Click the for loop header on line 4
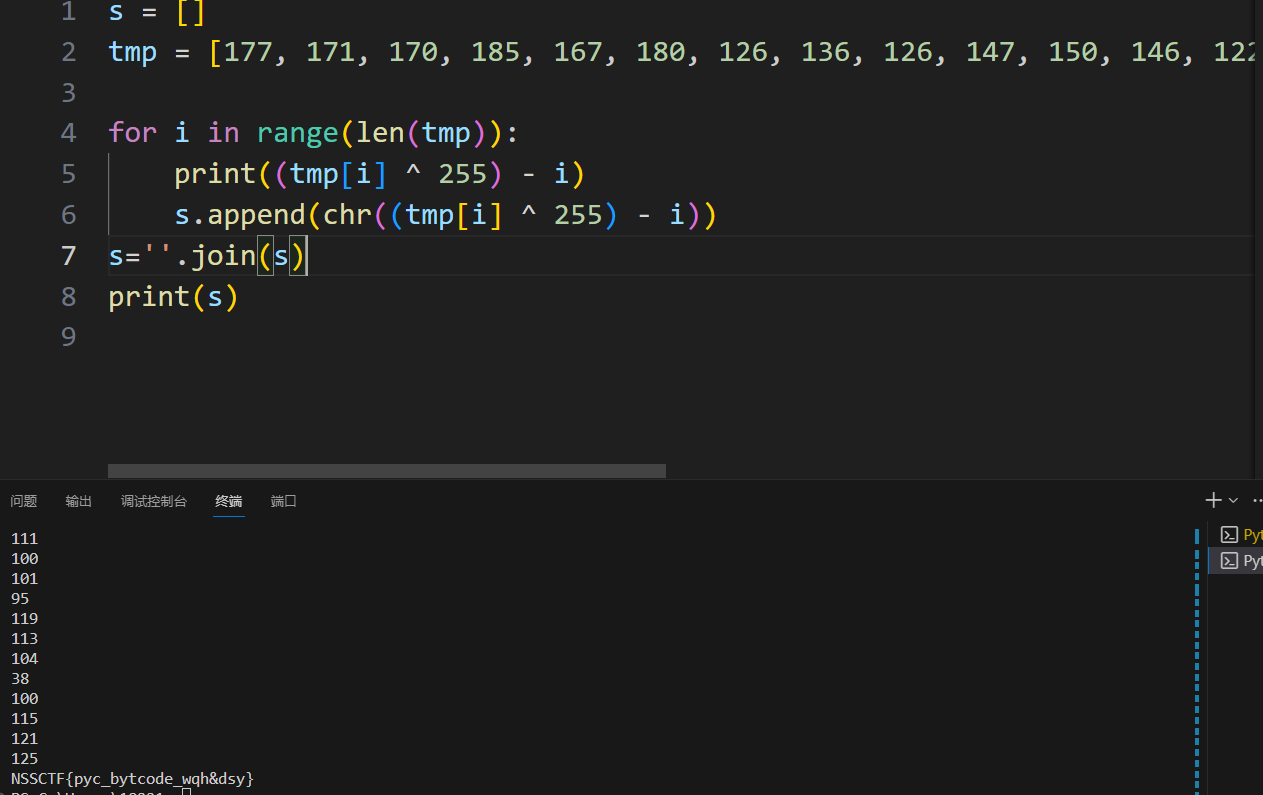The height and width of the screenshot is (795, 1263). coord(313,133)
